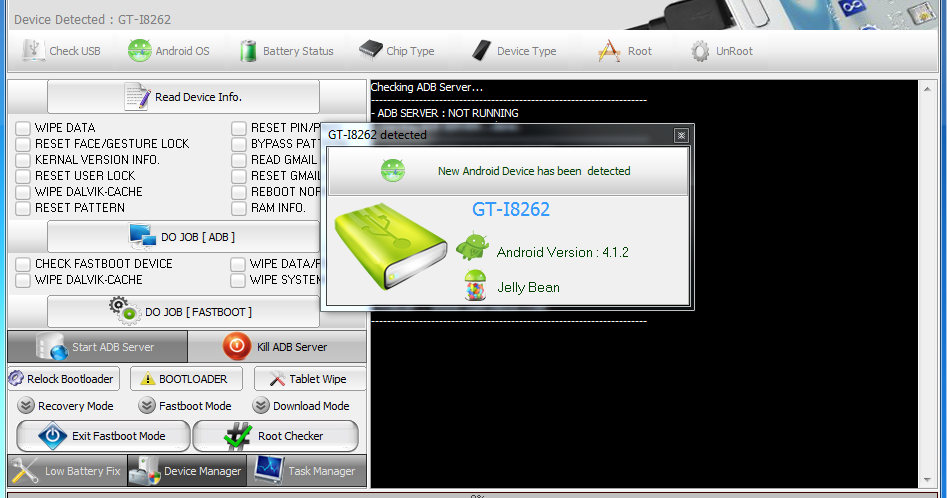Click the UnRoot gear icon
The image size is (947, 498).
pos(700,51)
